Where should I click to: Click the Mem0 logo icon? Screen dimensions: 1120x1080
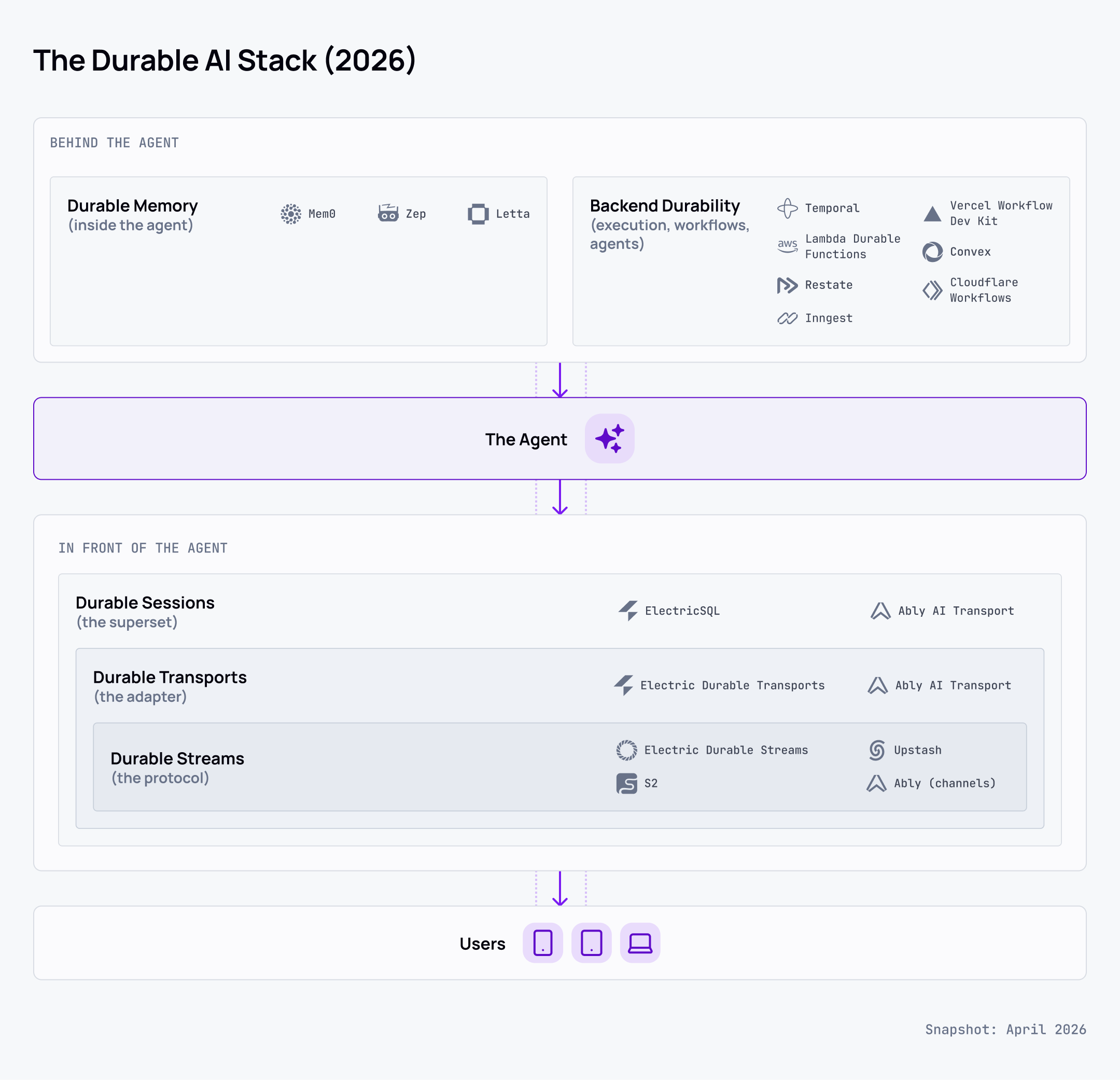pyautogui.click(x=291, y=214)
